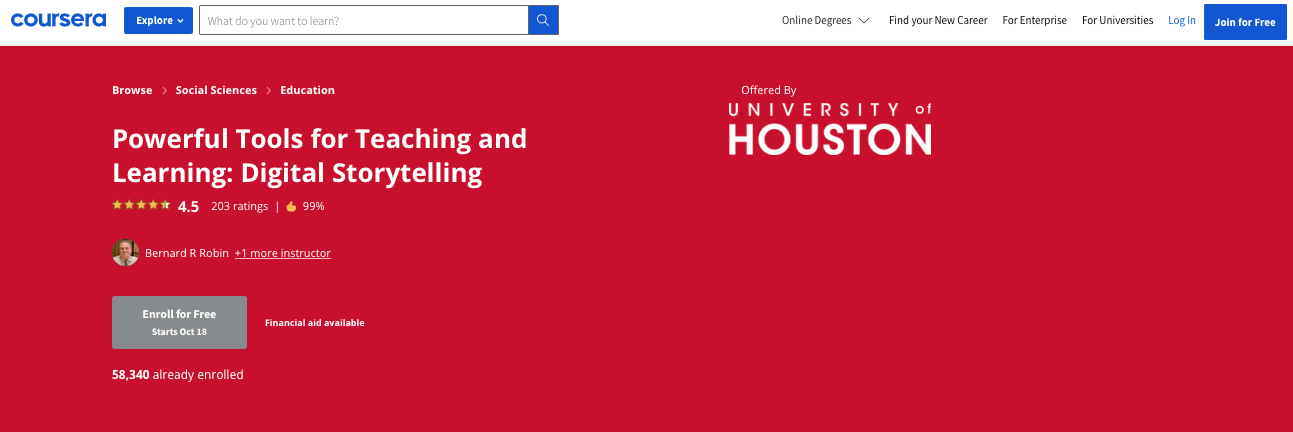Viewport: 1293px width, 432px height.
Task: Click Enroll for Free button
Action: (179, 322)
